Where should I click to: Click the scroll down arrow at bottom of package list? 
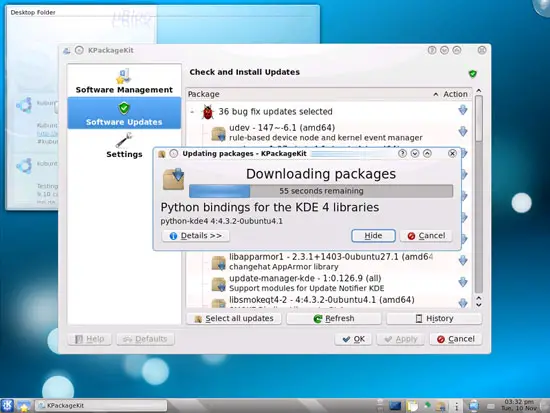479,305
